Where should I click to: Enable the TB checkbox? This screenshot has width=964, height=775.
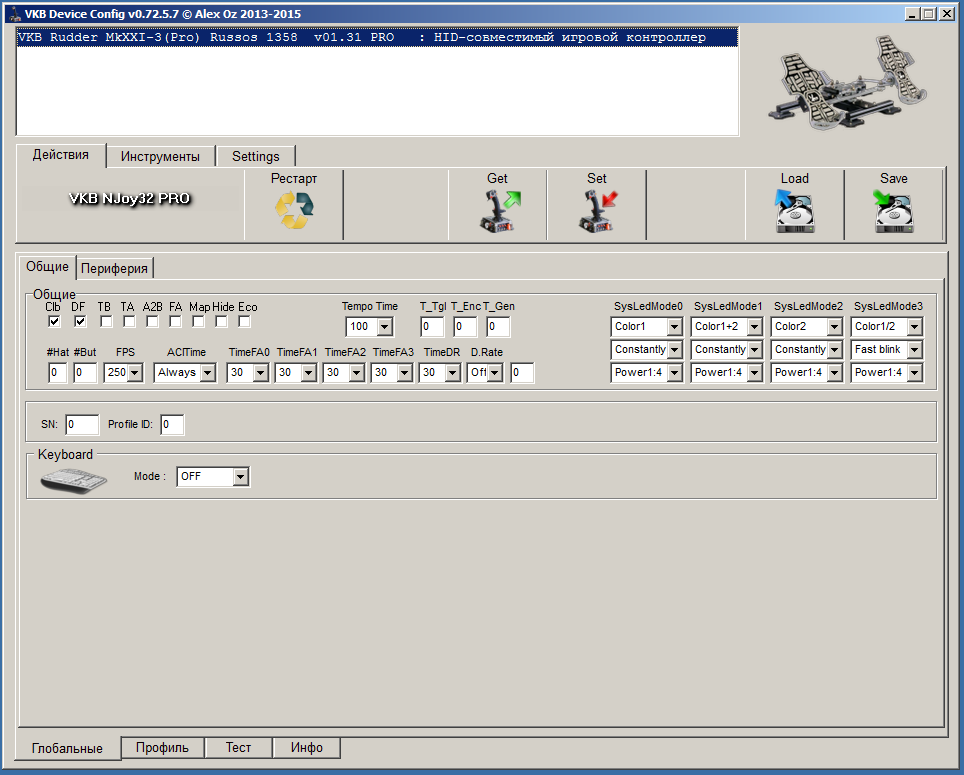(x=106, y=321)
